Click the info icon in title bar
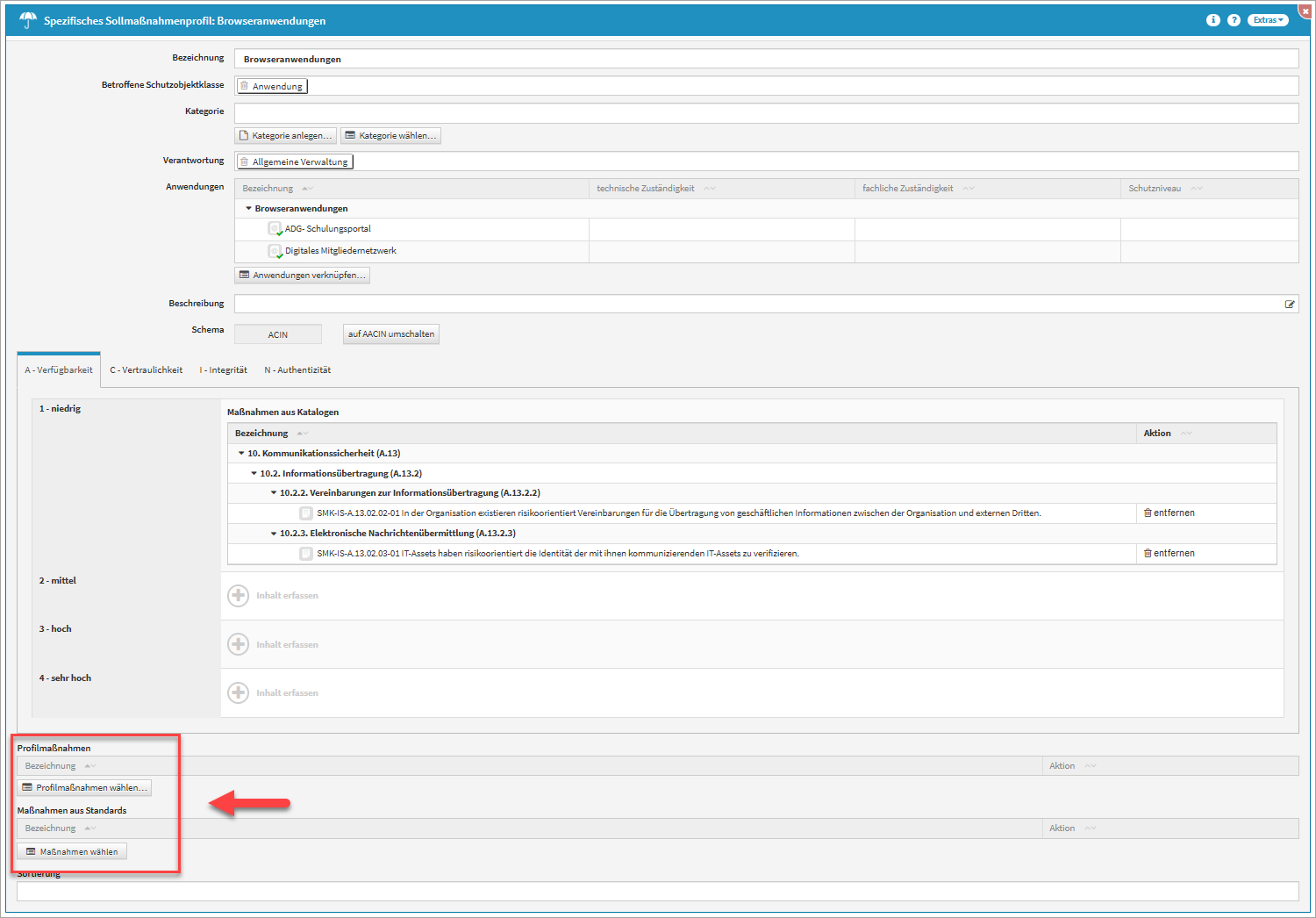Image resolution: width=1316 pixels, height=918 pixels. click(x=1212, y=20)
